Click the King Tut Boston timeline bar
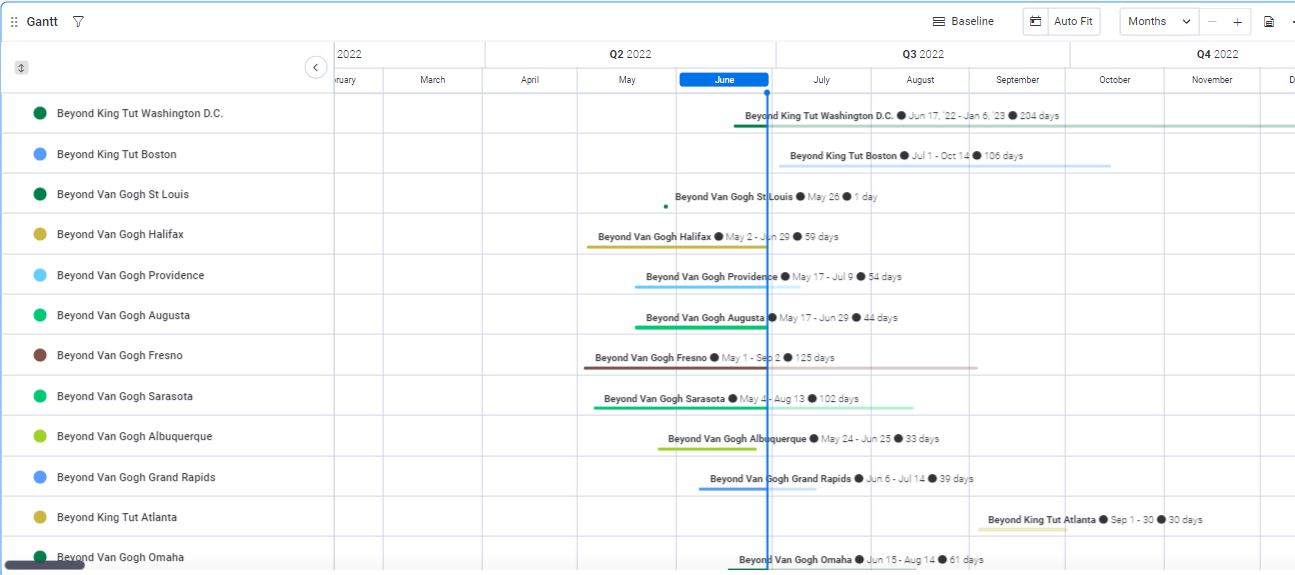Image resolution: width=1295 pixels, height=575 pixels. pos(943,166)
